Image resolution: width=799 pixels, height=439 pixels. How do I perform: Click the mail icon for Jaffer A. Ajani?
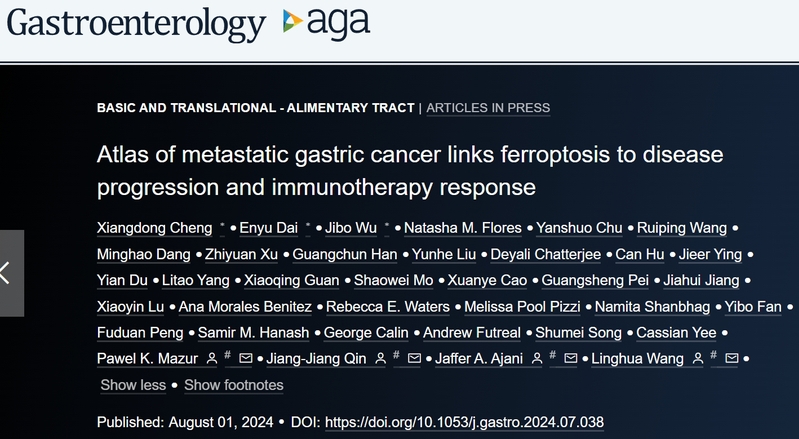(571, 358)
